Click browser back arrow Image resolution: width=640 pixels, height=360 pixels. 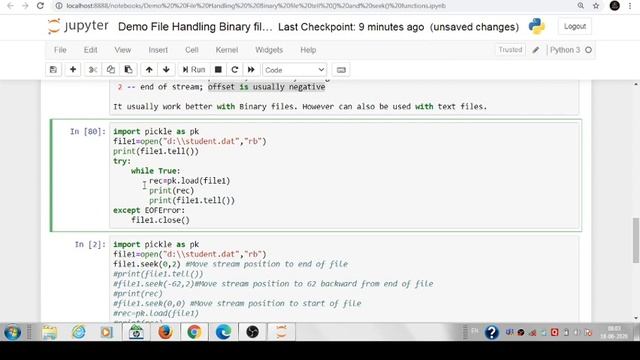[11, 6]
